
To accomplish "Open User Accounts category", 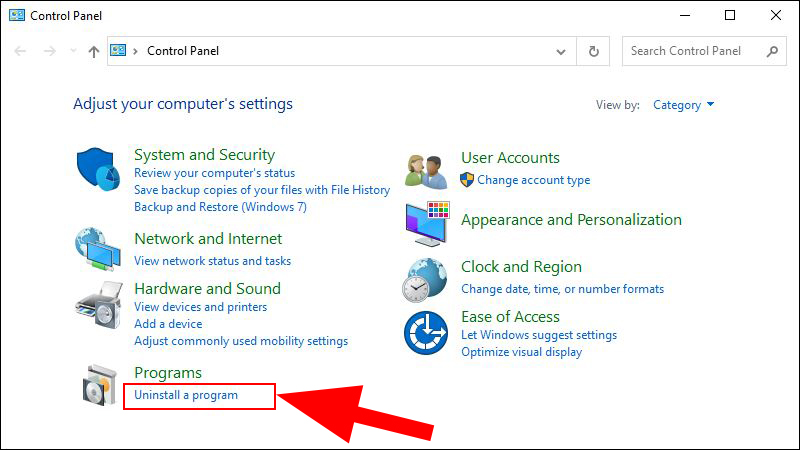I will (x=510, y=158).
